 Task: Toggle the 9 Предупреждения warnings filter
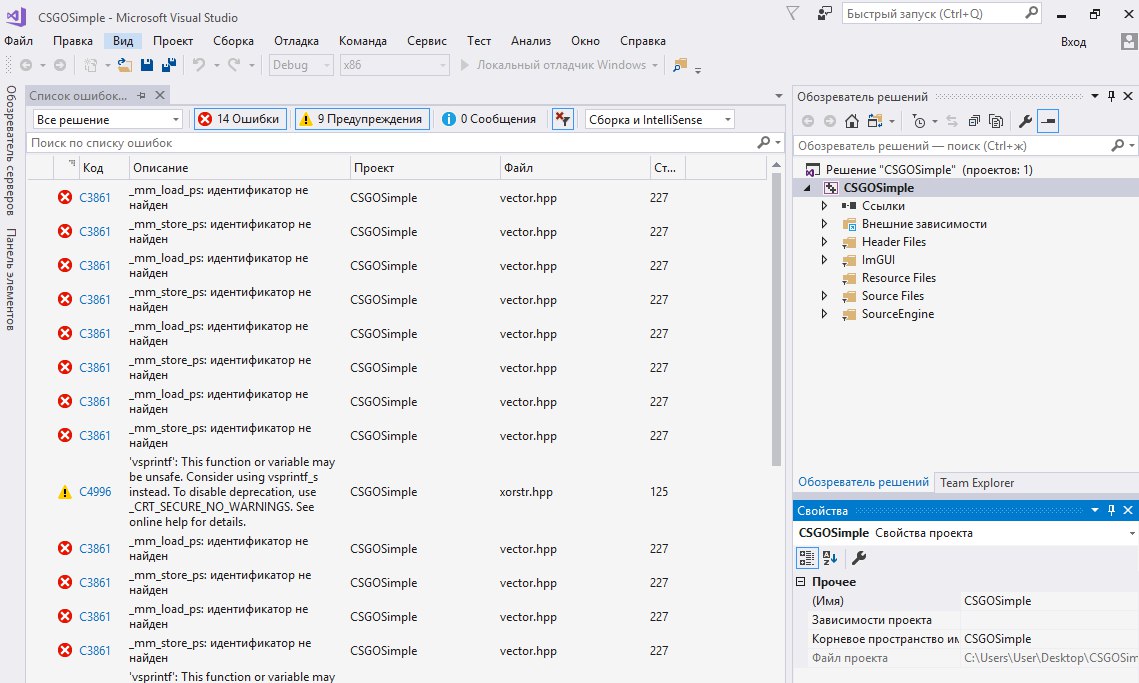(362, 119)
